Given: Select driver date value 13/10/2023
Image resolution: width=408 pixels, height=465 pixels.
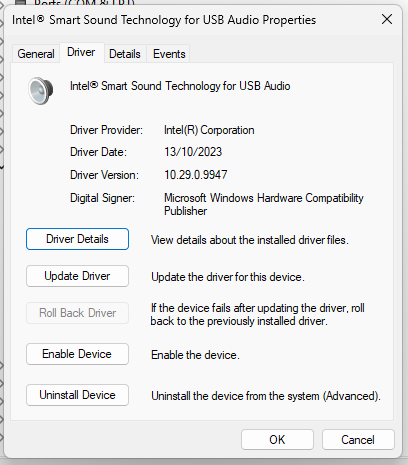Looking at the screenshot, I should coord(193,152).
